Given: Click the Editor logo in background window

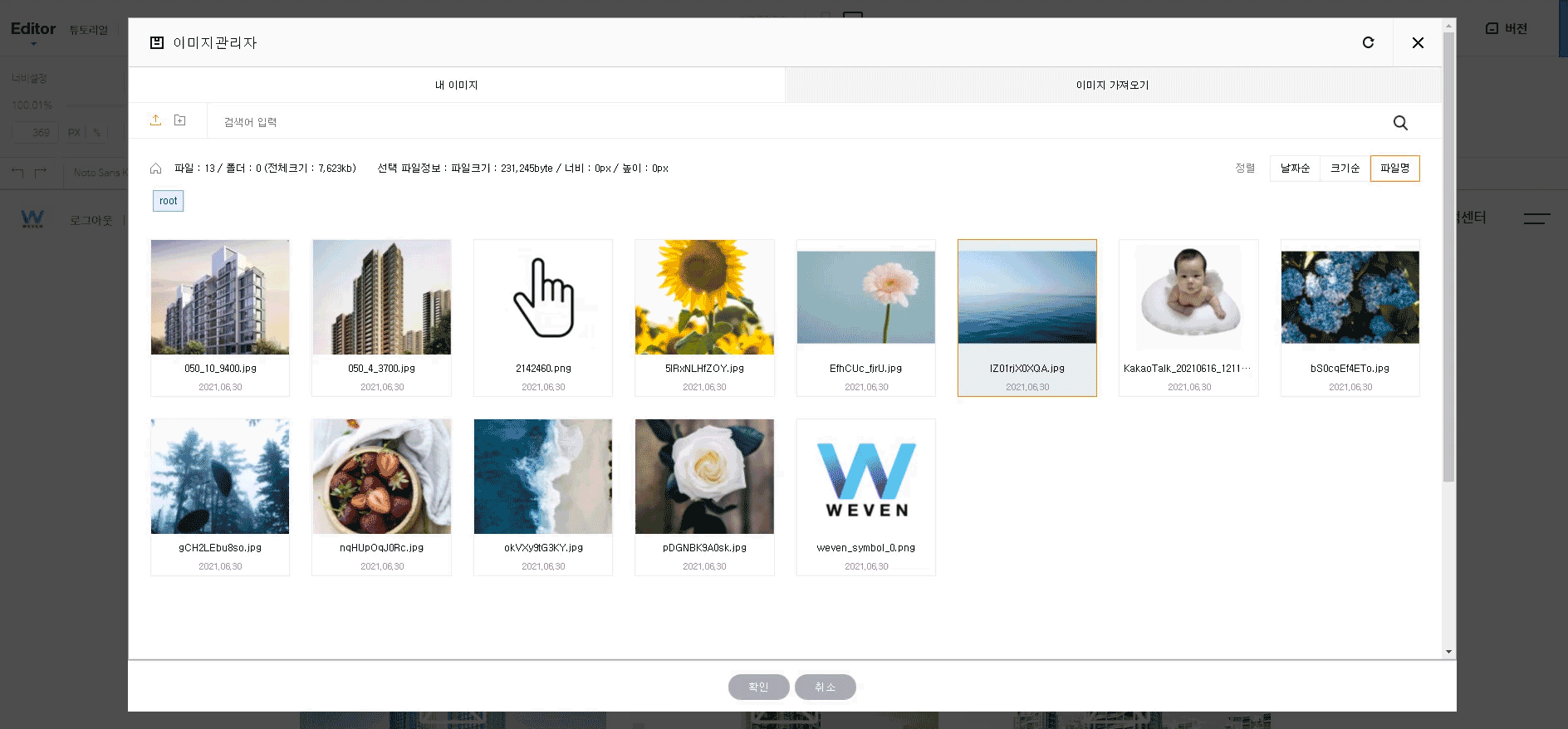Looking at the screenshot, I should 33,28.
